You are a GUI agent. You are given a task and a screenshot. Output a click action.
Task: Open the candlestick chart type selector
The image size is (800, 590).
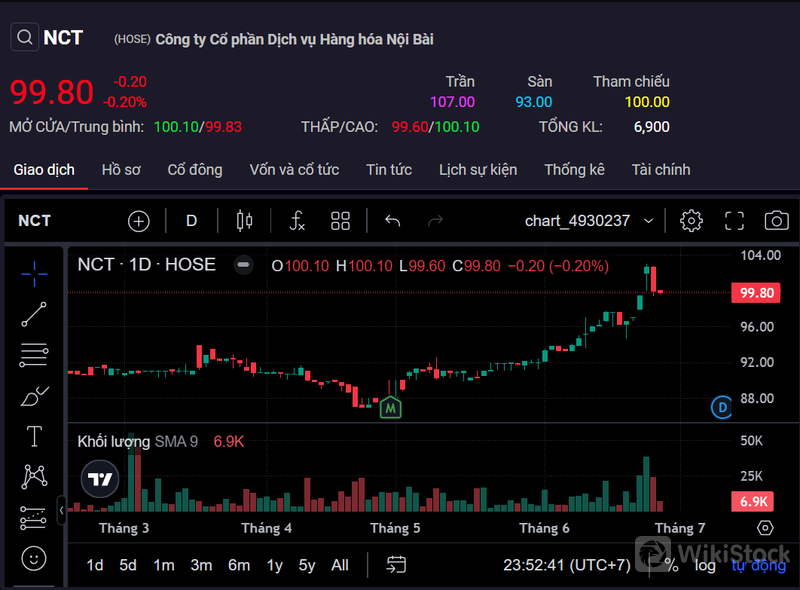241,221
